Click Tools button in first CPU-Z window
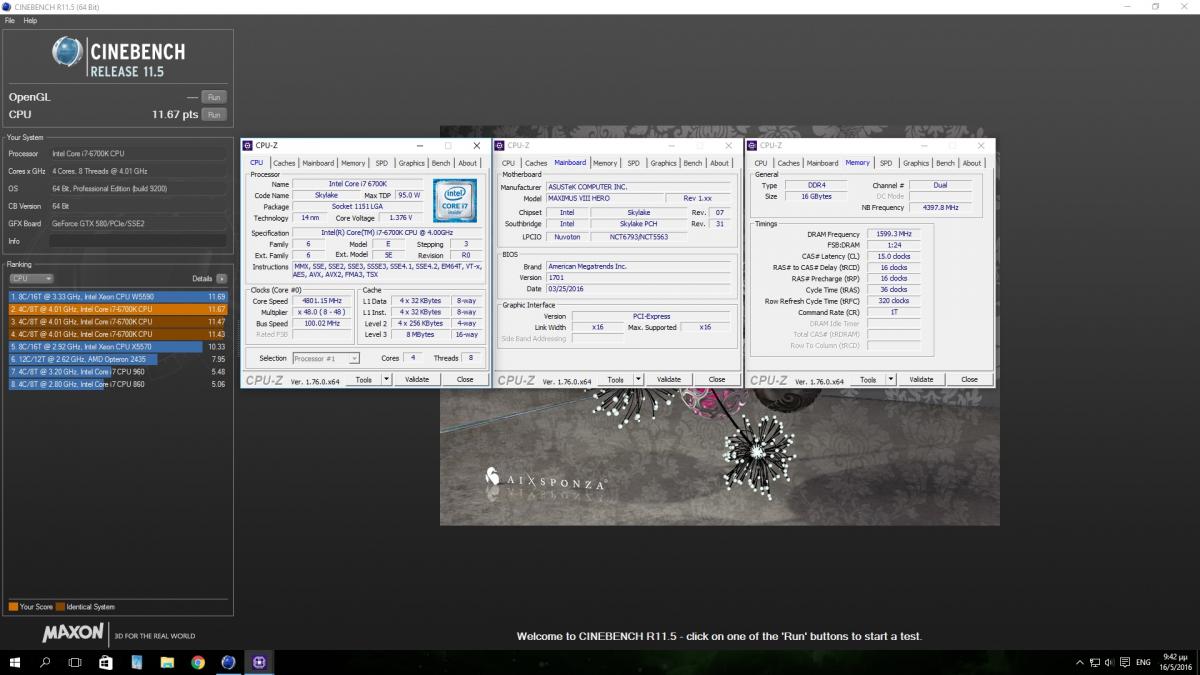The width and height of the screenshot is (1200, 675). (x=363, y=379)
